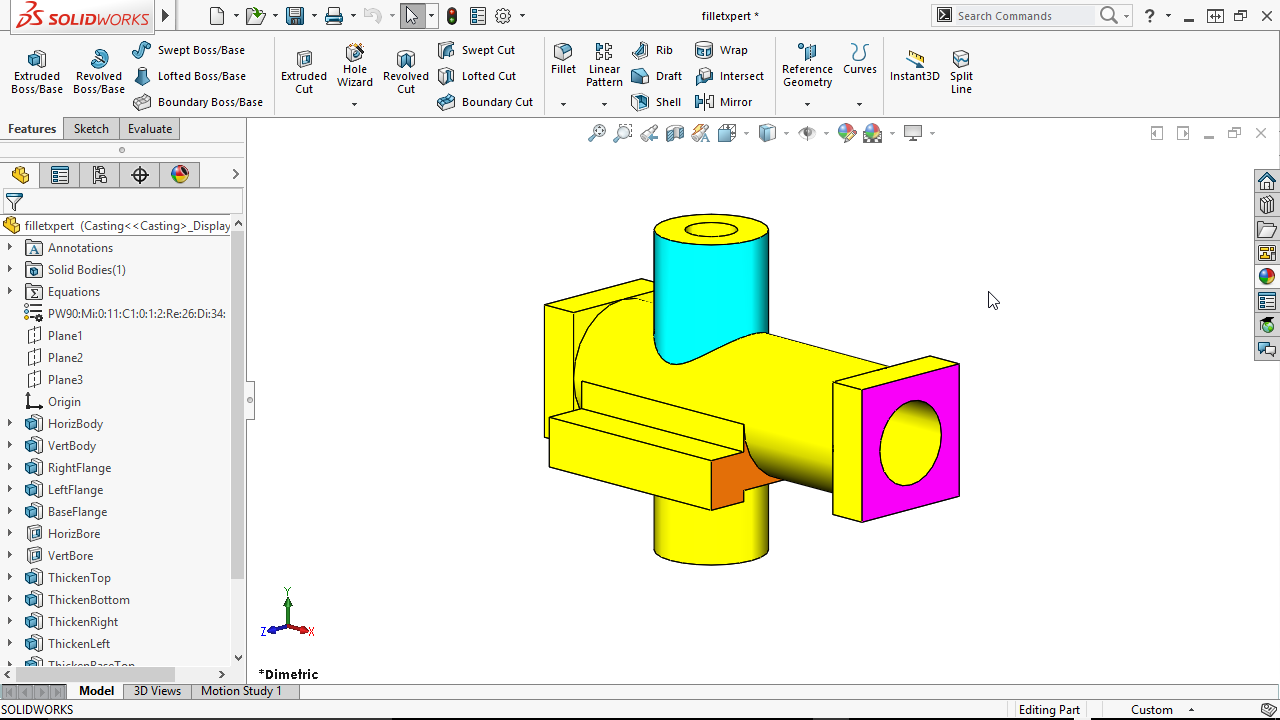Image resolution: width=1280 pixels, height=720 pixels.
Task: Click the Editing Part status button
Action: 1049,709
